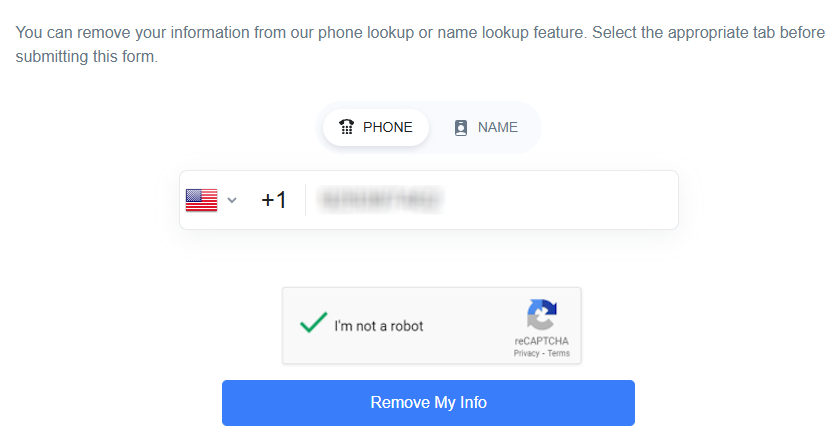Toggle the "I'm not a robot" checkbox label
This screenshot has height=445, width=838.
point(378,326)
